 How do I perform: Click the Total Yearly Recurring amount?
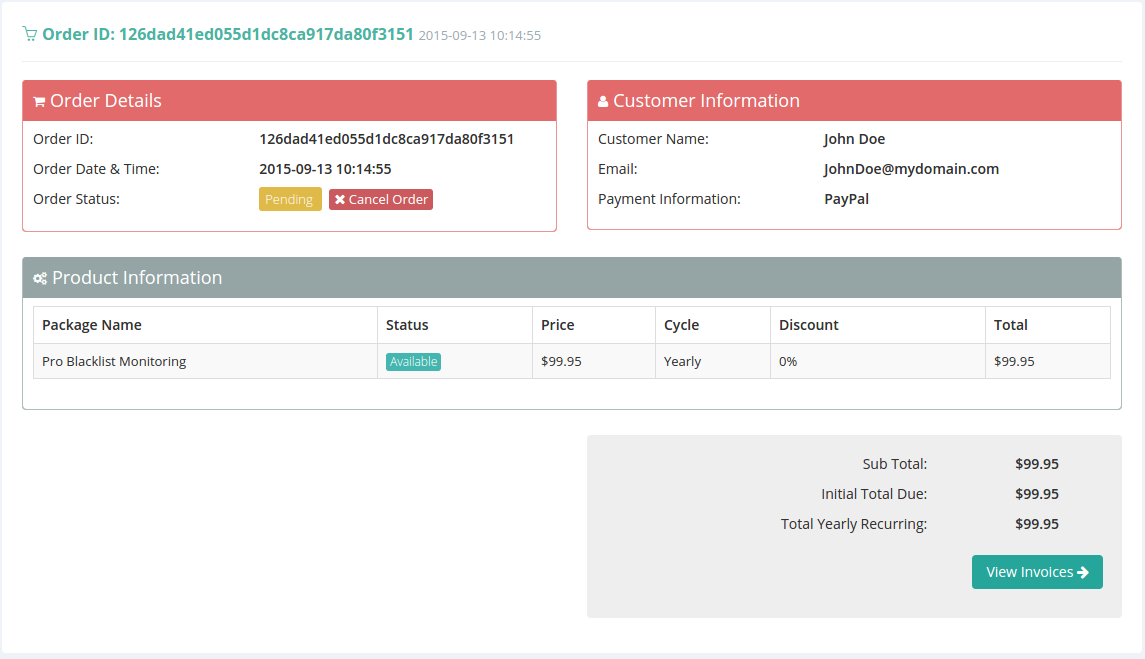[1037, 524]
